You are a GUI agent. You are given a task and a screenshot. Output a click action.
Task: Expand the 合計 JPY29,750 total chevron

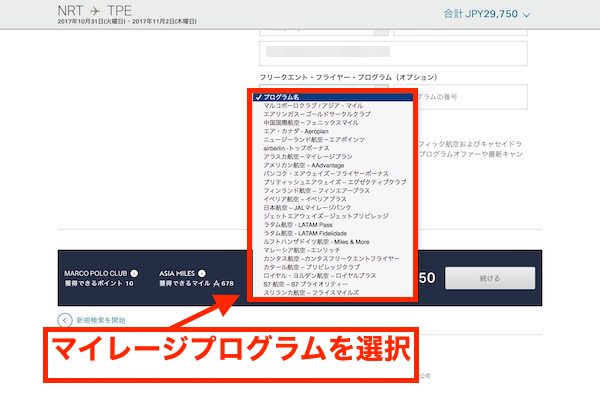[527, 15]
